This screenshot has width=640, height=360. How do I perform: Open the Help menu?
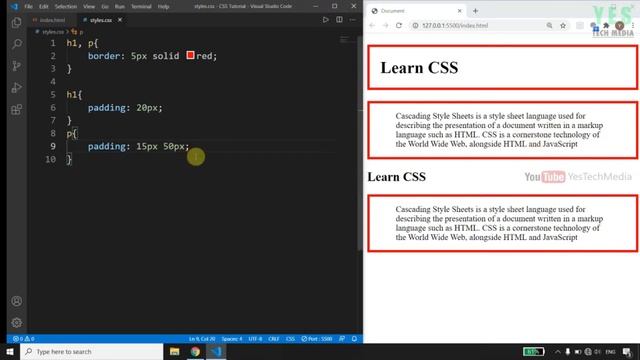pyautogui.click(x=163, y=7)
